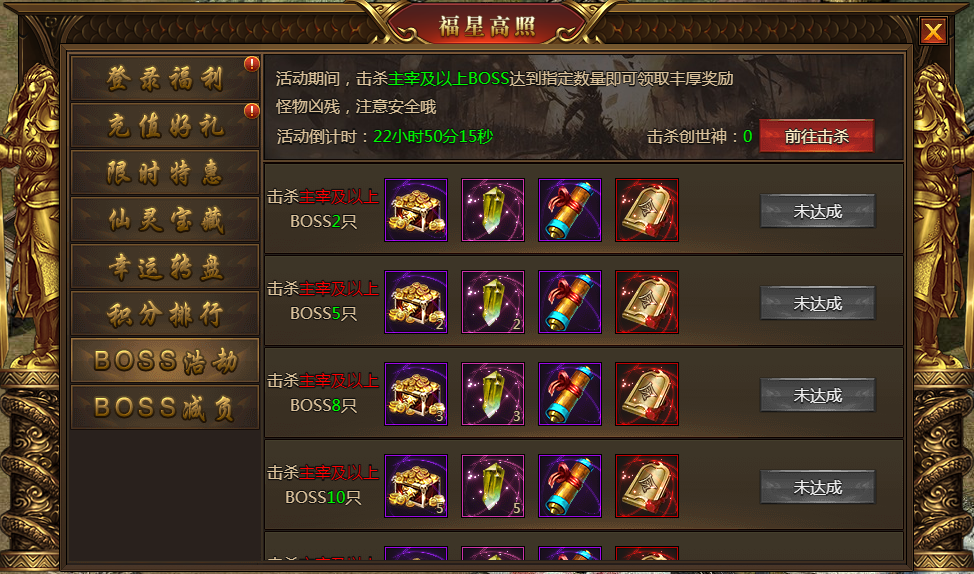The width and height of the screenshot is (974, 574).
Task: Open the 限时特惠 tab
Action: coord(165,172)
